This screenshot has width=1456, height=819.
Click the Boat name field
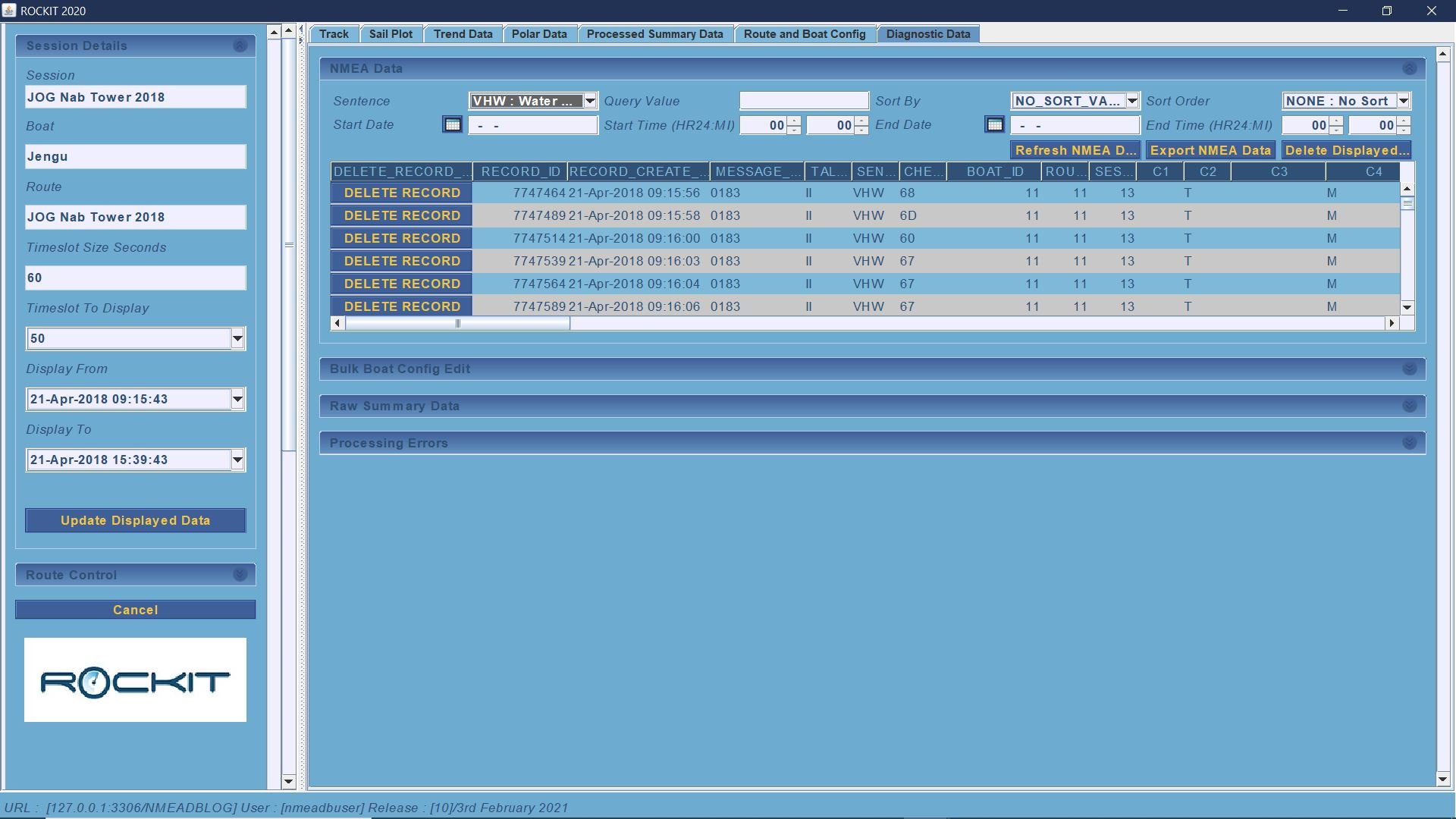[135, 156]
